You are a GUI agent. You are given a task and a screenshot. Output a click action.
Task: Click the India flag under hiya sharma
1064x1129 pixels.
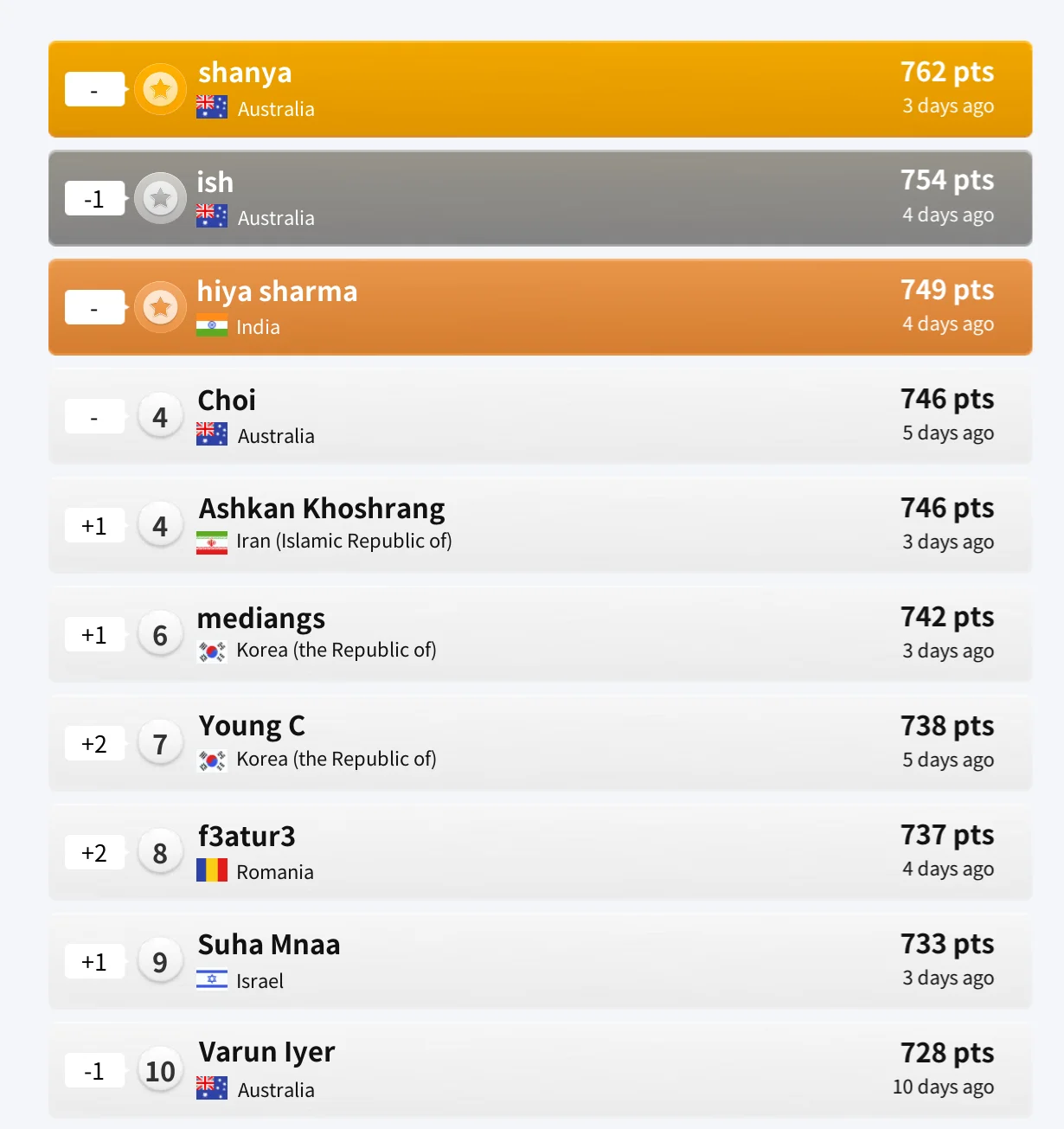[x=212, y=327]
